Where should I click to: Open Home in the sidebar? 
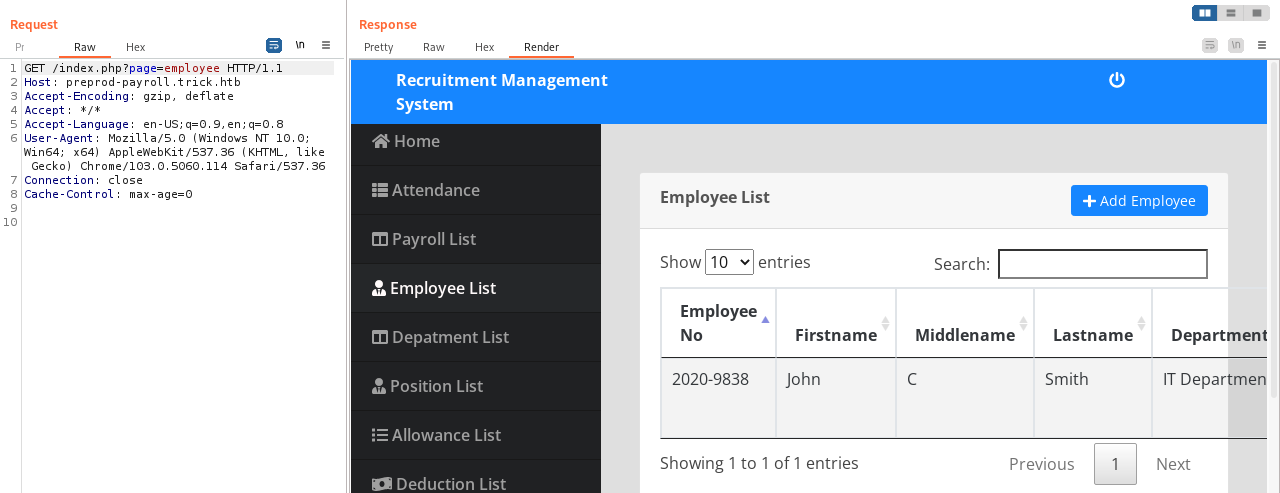476,141
